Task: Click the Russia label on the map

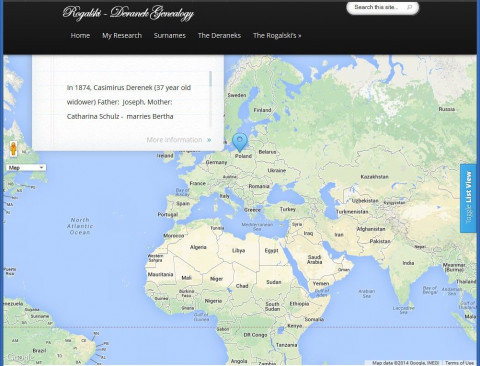Action: click(x=446, y=109)
